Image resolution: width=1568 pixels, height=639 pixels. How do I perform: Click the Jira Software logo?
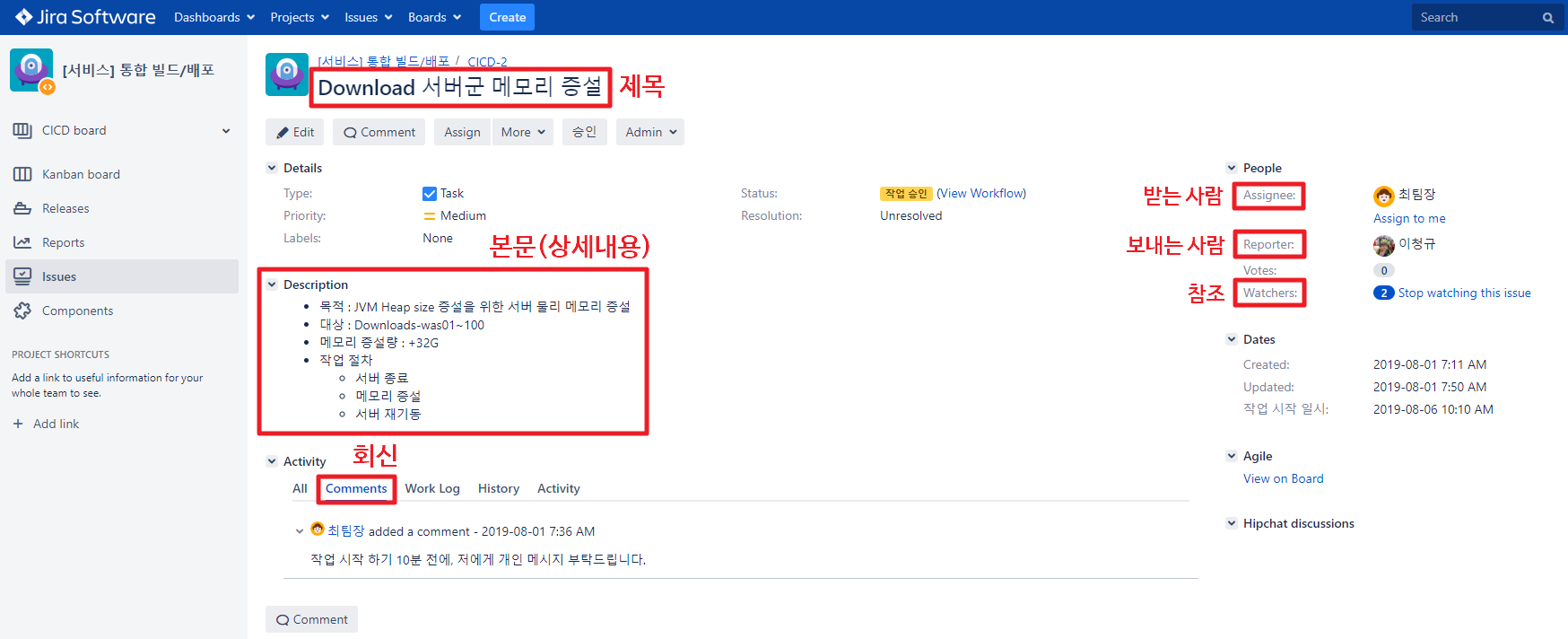click(x=85, y=17)
